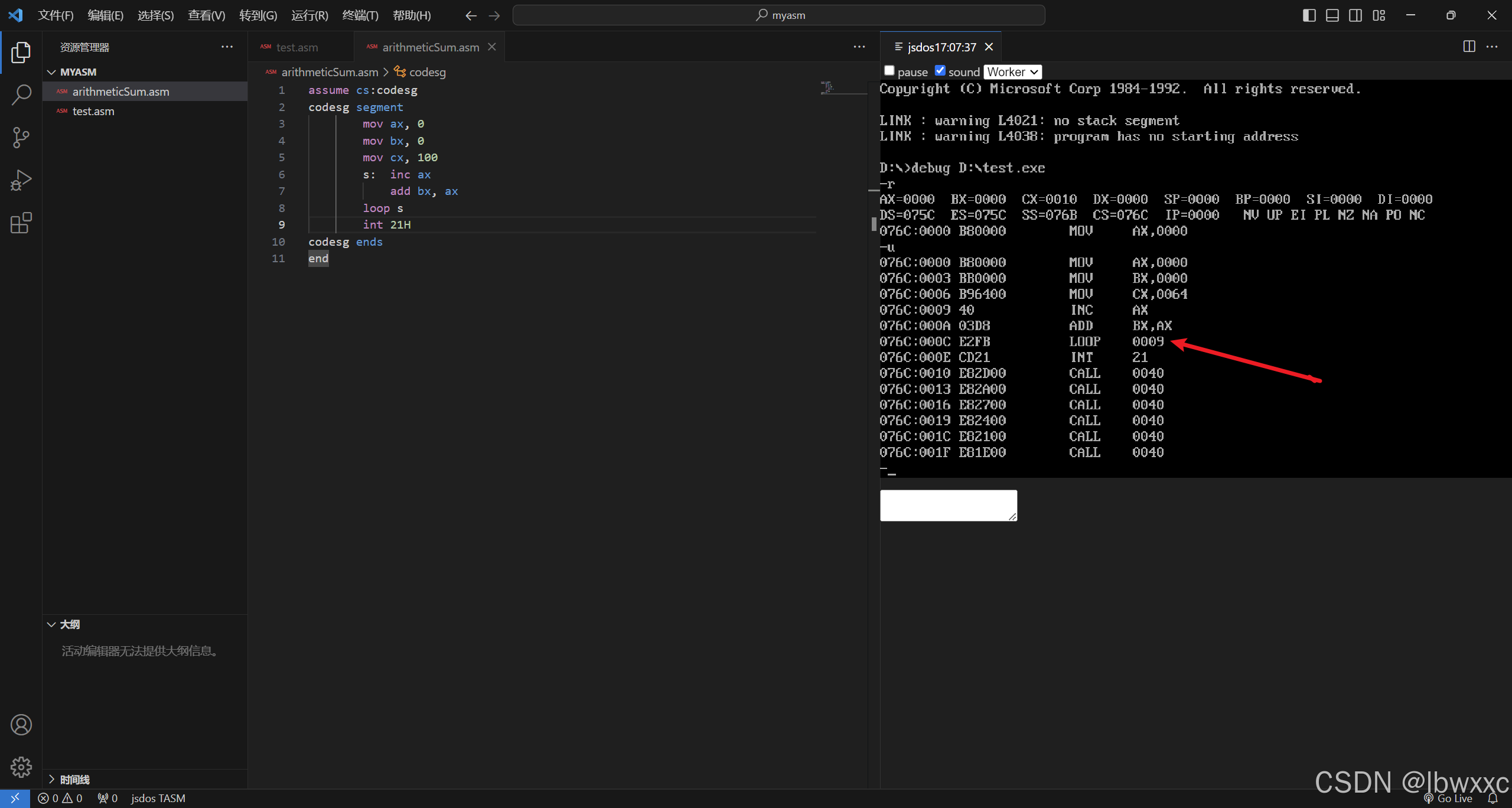The image size is (1512, 808).
Task: Open Run and Debug view
Action: (21, 180)
